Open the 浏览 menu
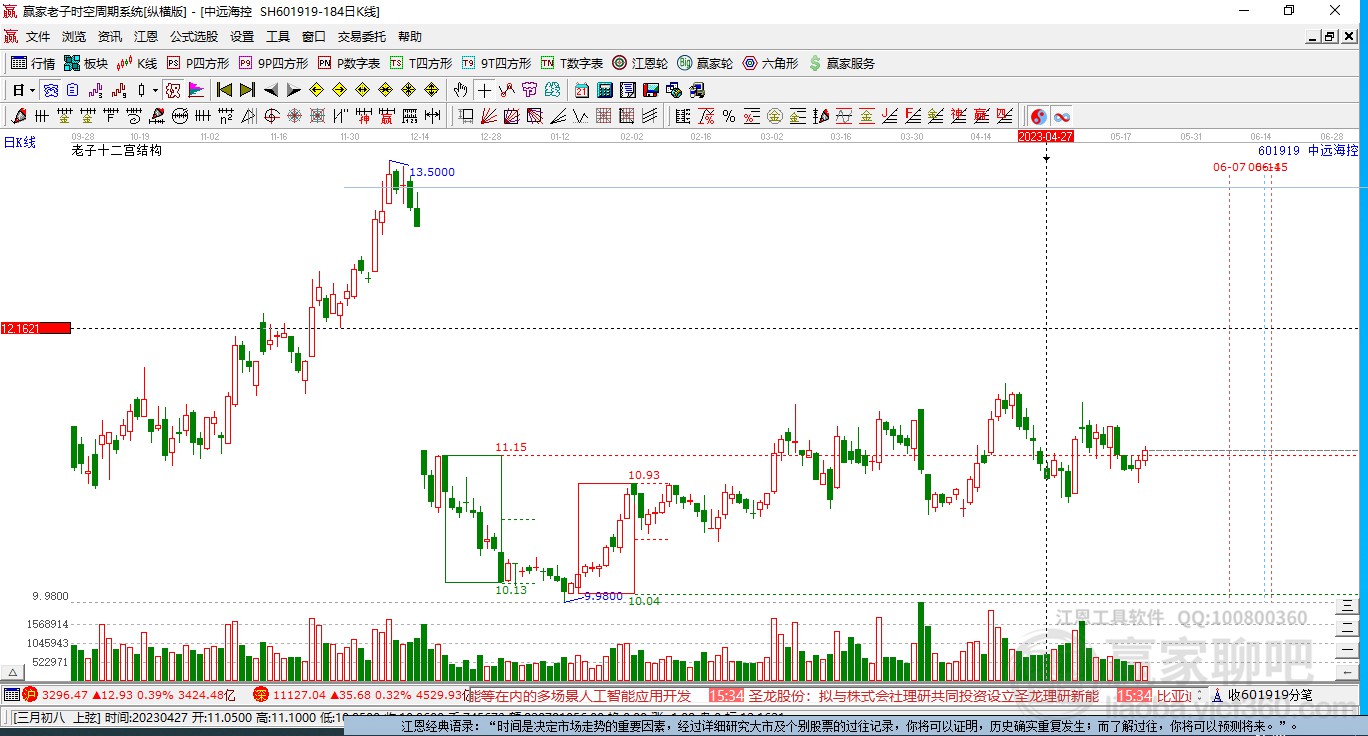This screenshot has width=1368, height=736. [x=74, y=36]
